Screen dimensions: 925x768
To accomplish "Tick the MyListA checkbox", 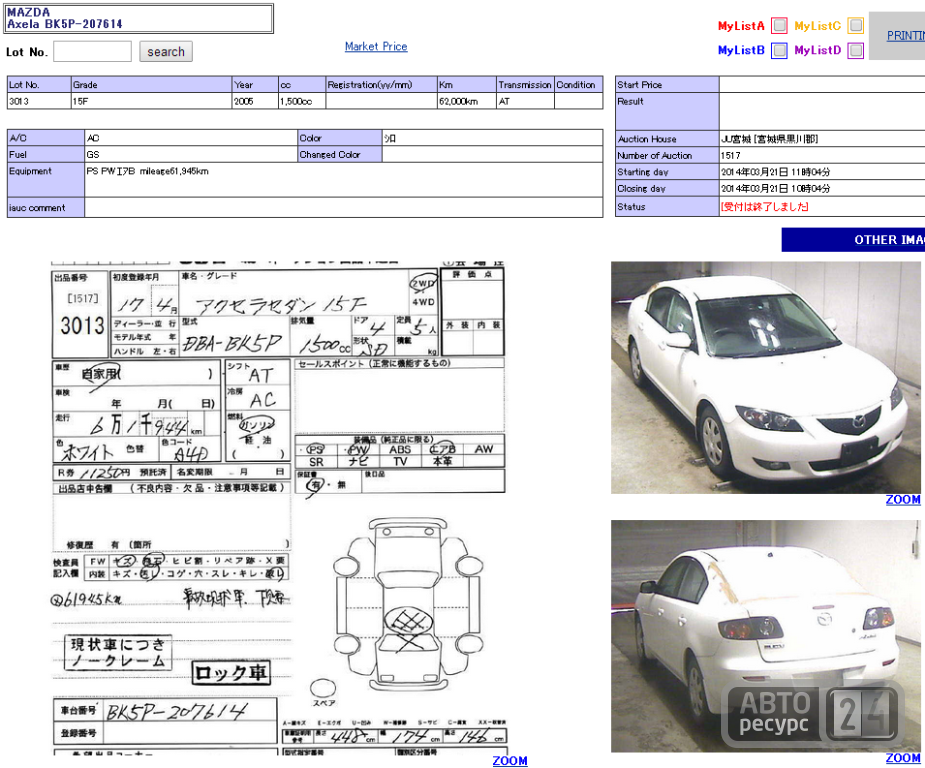I will tap(779, 25).
